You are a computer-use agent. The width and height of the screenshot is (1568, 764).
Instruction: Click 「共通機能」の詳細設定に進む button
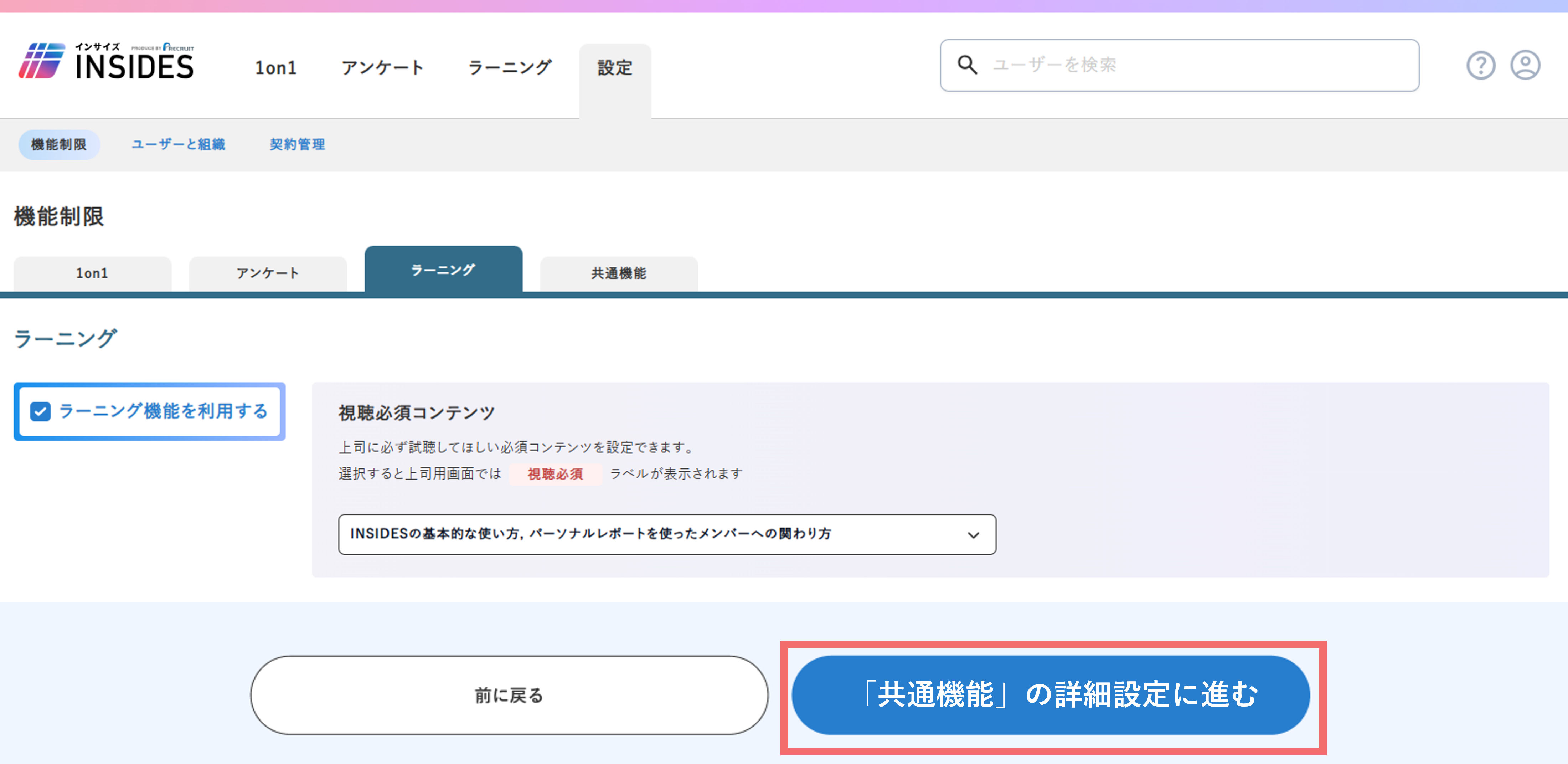coord(1051,695)
